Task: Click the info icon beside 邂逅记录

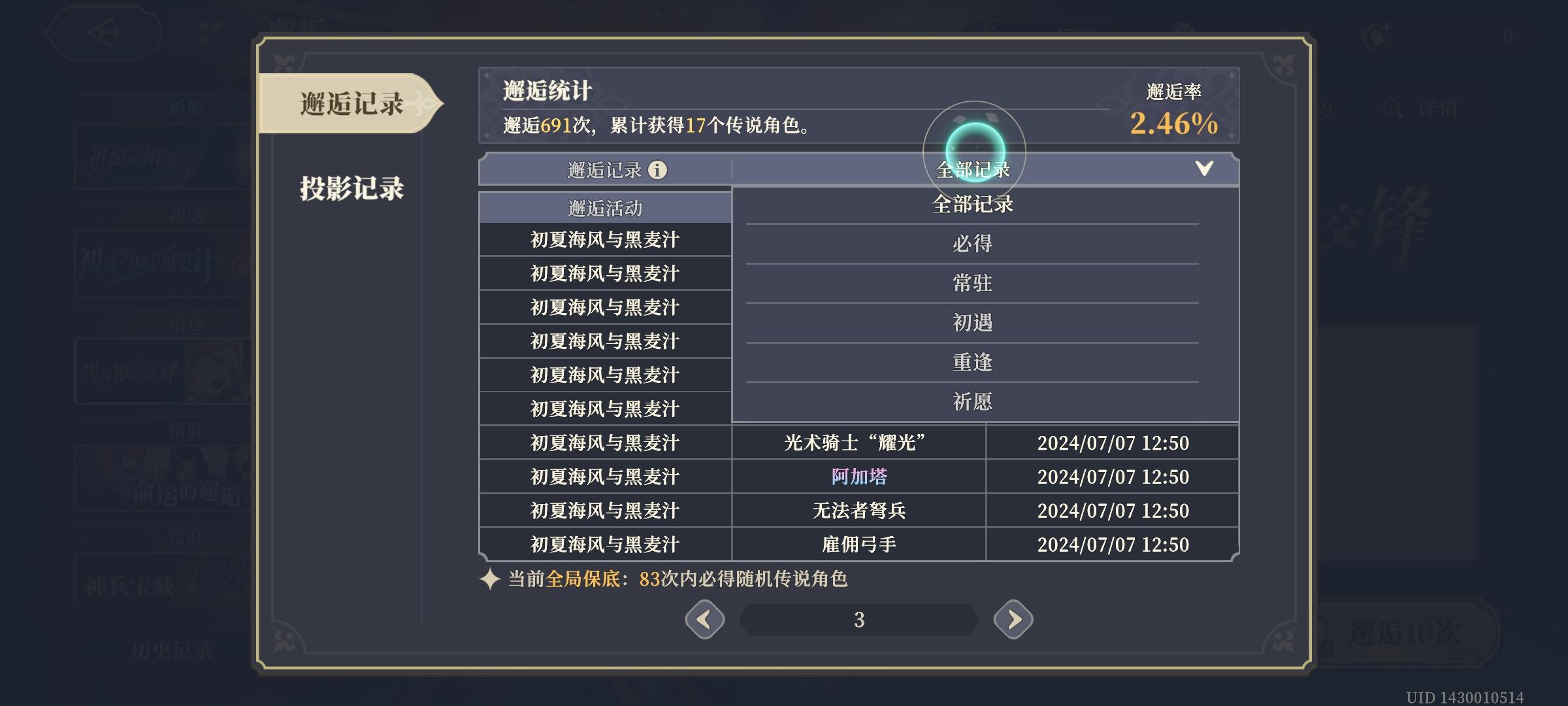Action: [657, 170]
